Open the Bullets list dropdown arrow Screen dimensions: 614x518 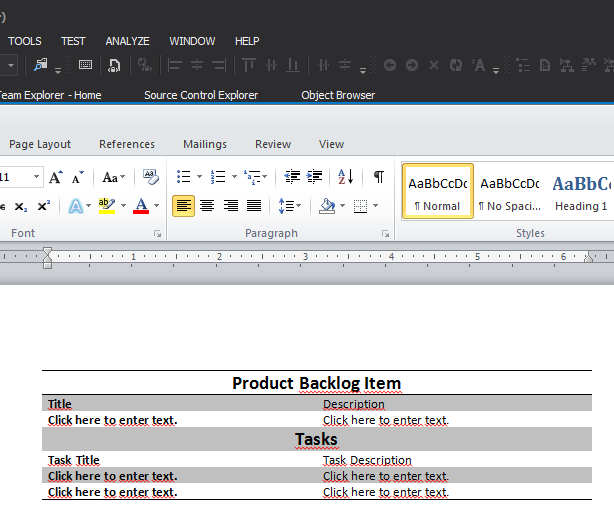(x=199, y=177)
